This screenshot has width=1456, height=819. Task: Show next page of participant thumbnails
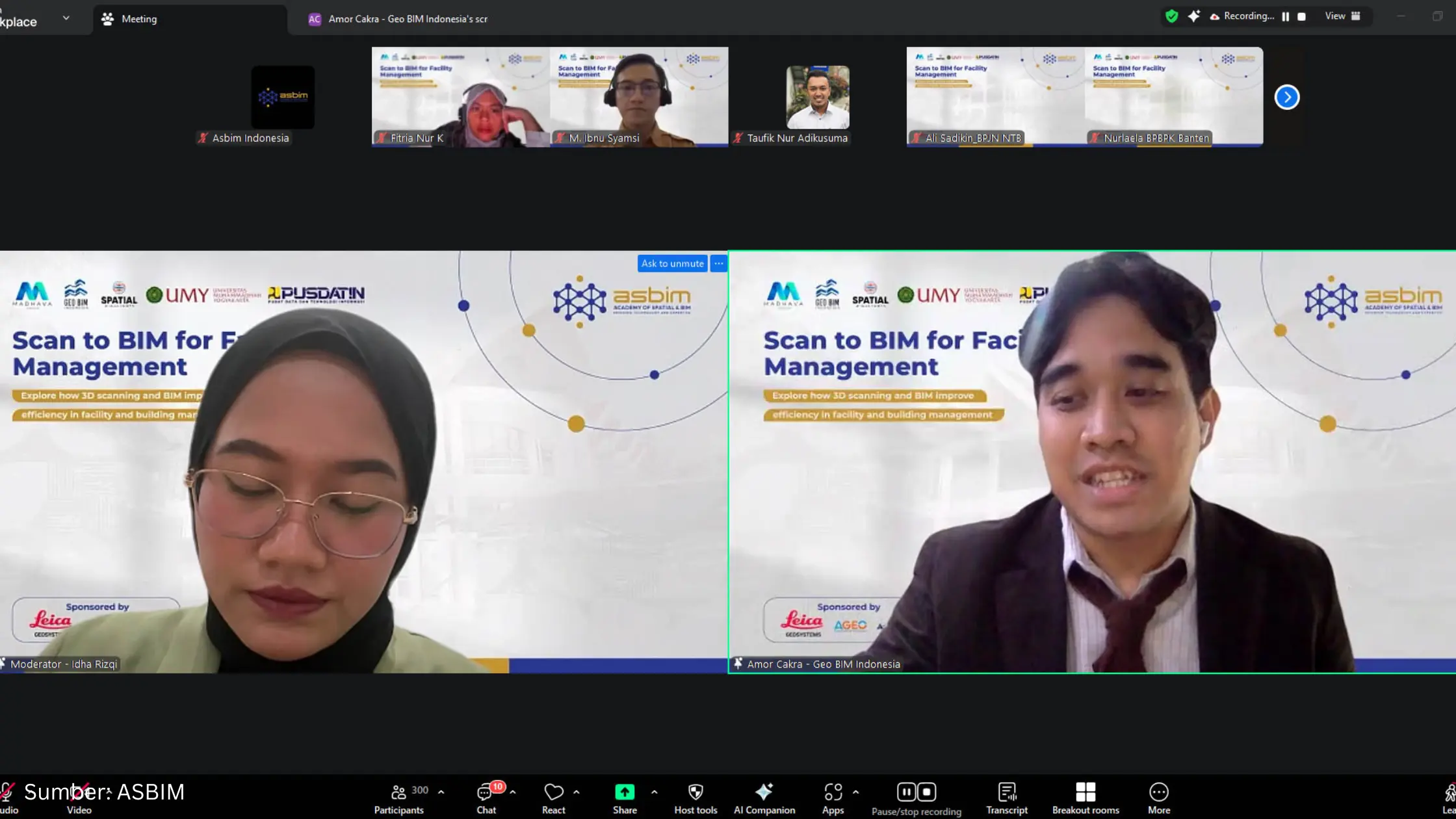(x=1286, y=97)
